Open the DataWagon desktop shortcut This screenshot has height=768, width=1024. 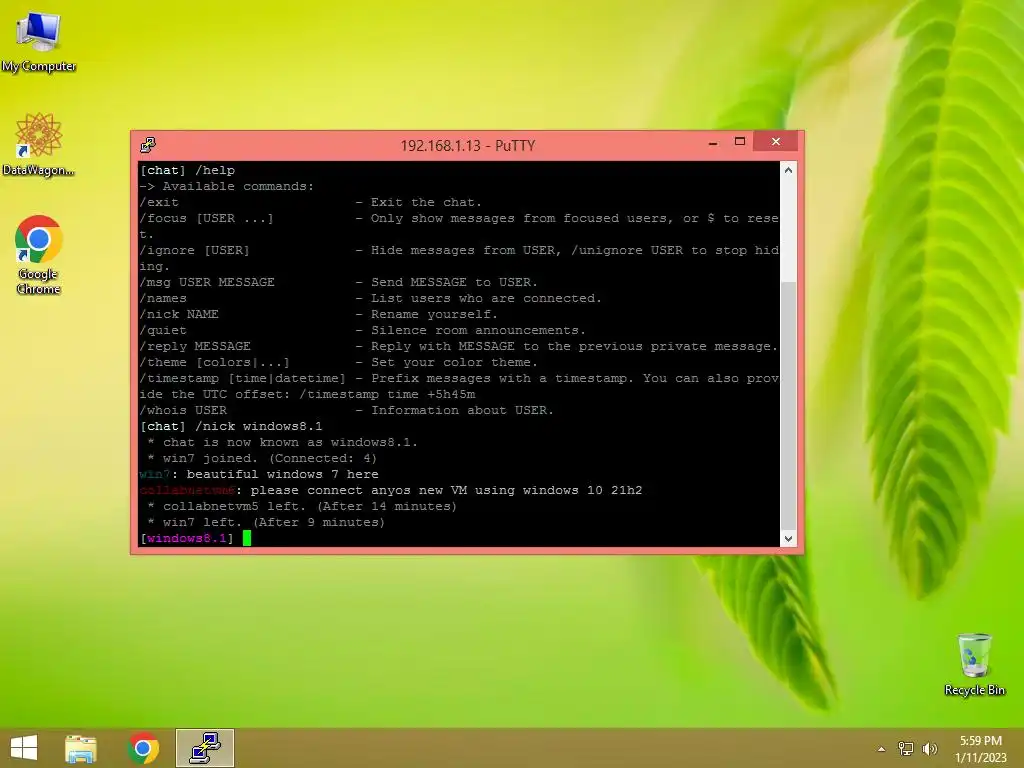click(x=39, y=145)
